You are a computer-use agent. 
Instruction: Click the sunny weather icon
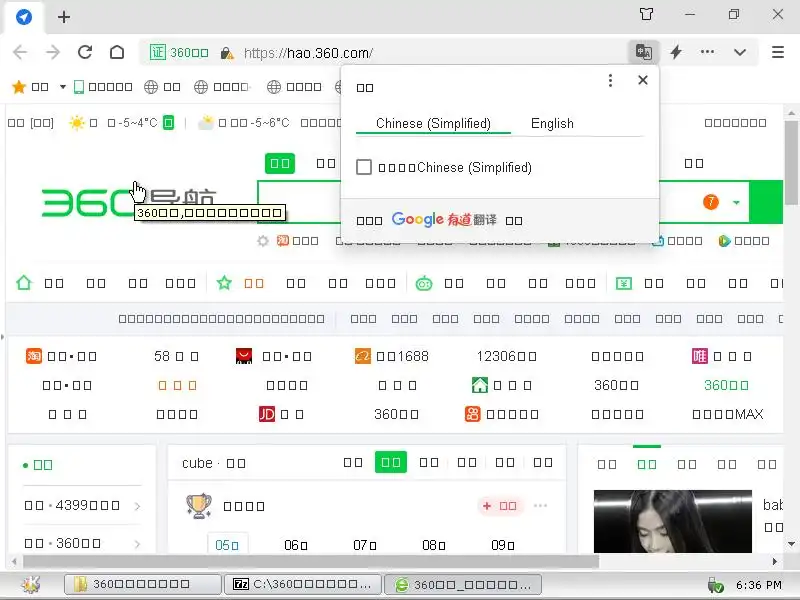pyautogui.click(x=77, y=123)
